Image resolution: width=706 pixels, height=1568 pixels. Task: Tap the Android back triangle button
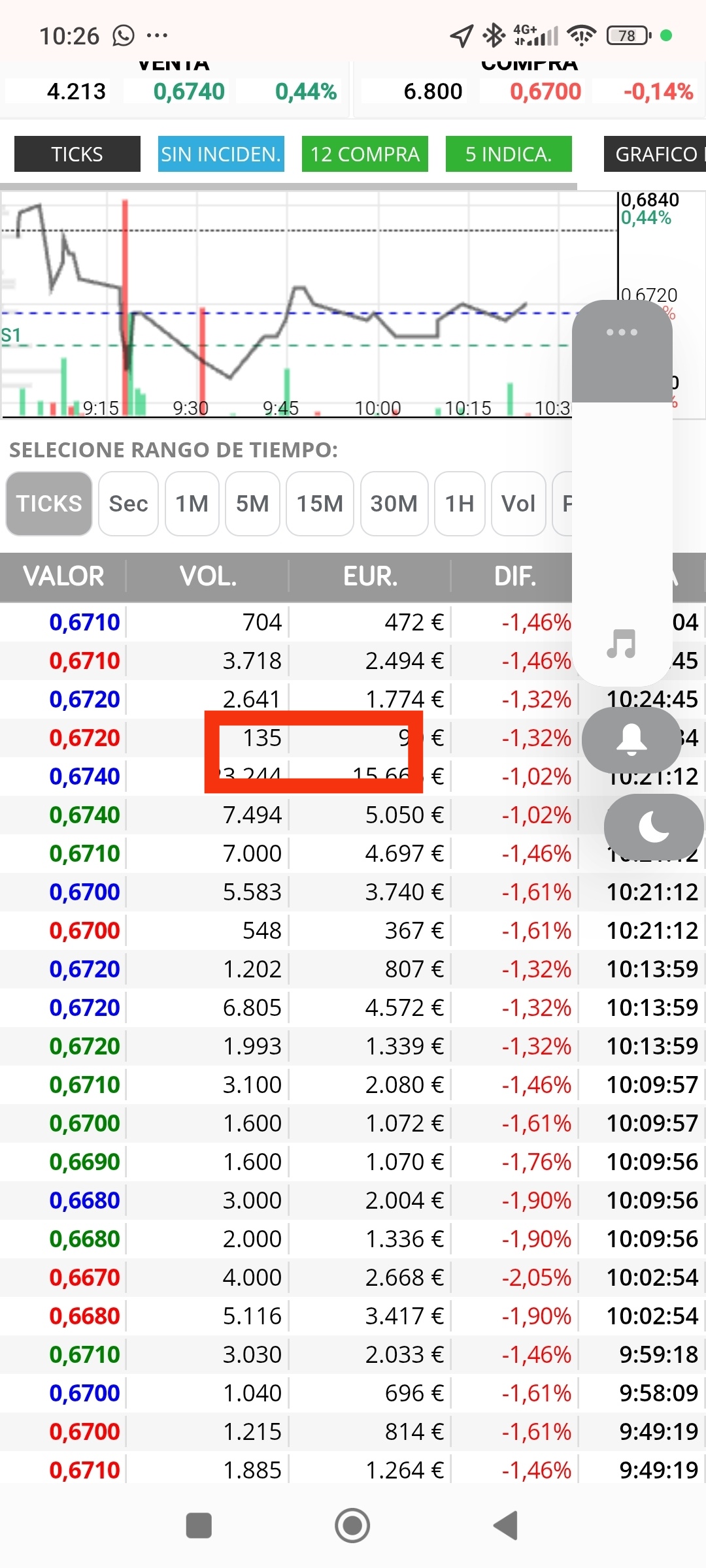click(x=506, y=1526)
